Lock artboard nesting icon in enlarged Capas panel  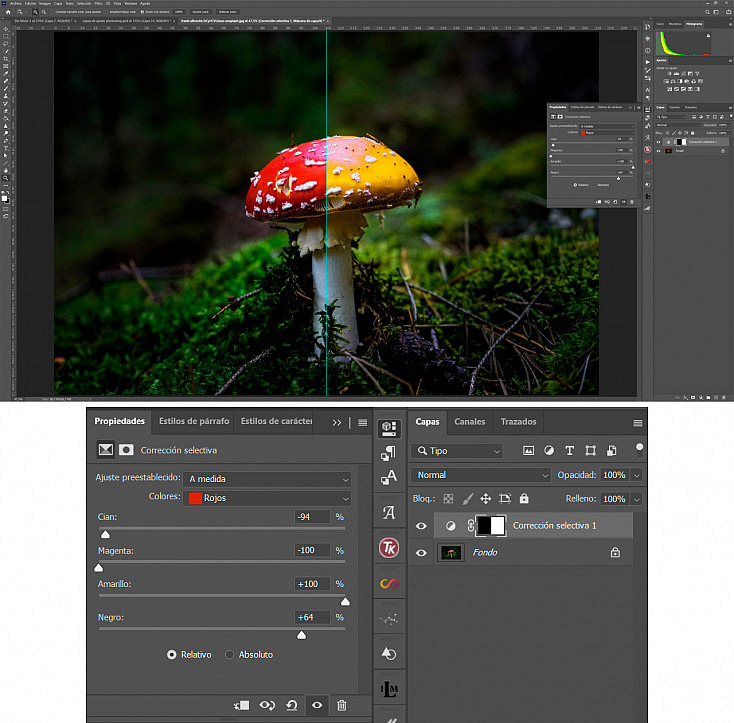pos(505,498)
